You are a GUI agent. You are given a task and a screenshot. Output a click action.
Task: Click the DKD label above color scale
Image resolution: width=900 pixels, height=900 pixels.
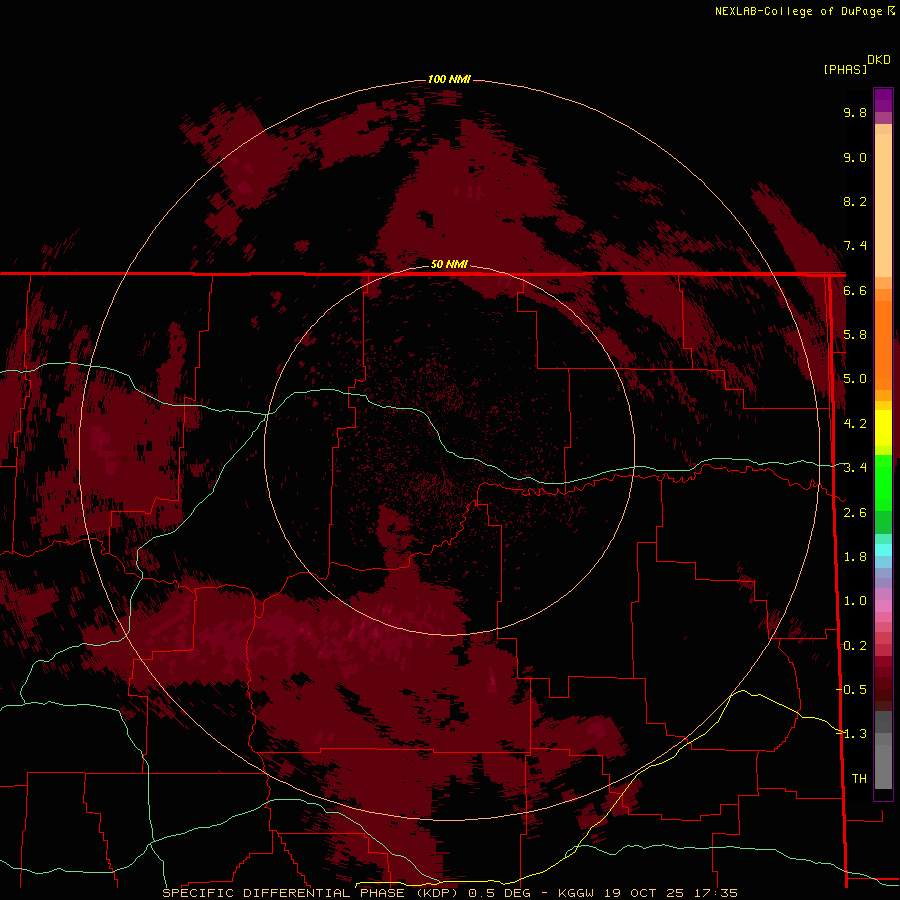pos(878,60)
